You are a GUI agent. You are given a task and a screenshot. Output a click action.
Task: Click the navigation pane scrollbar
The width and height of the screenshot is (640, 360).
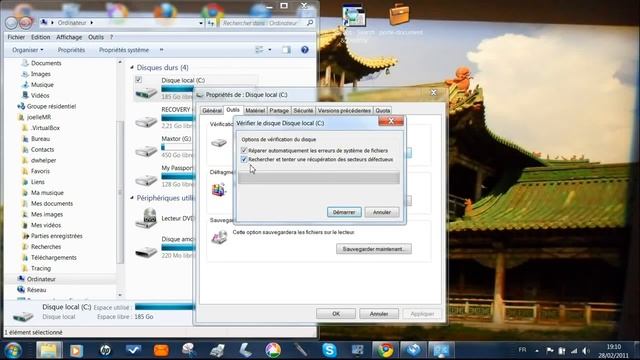[120, 192]
